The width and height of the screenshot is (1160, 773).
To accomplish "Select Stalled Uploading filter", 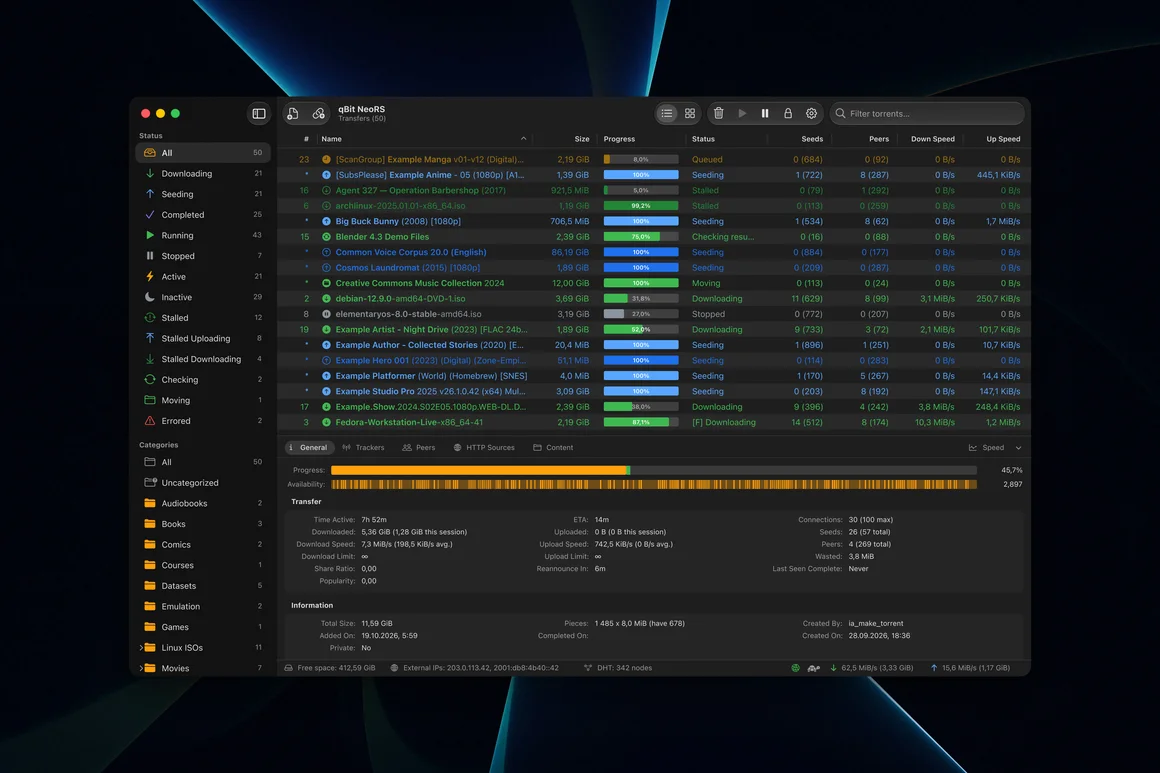I will click(203, 338).
